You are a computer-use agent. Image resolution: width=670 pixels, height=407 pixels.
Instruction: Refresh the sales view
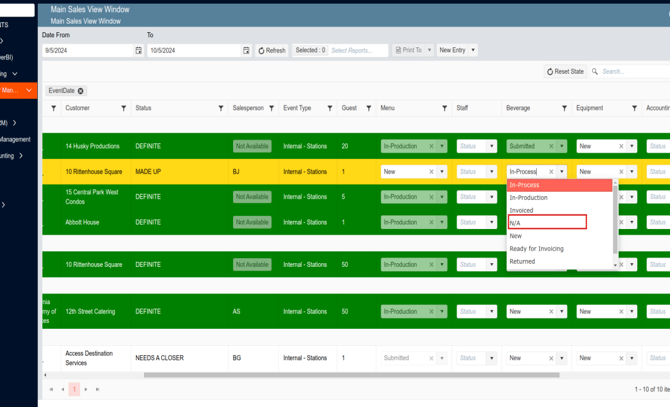272,50
